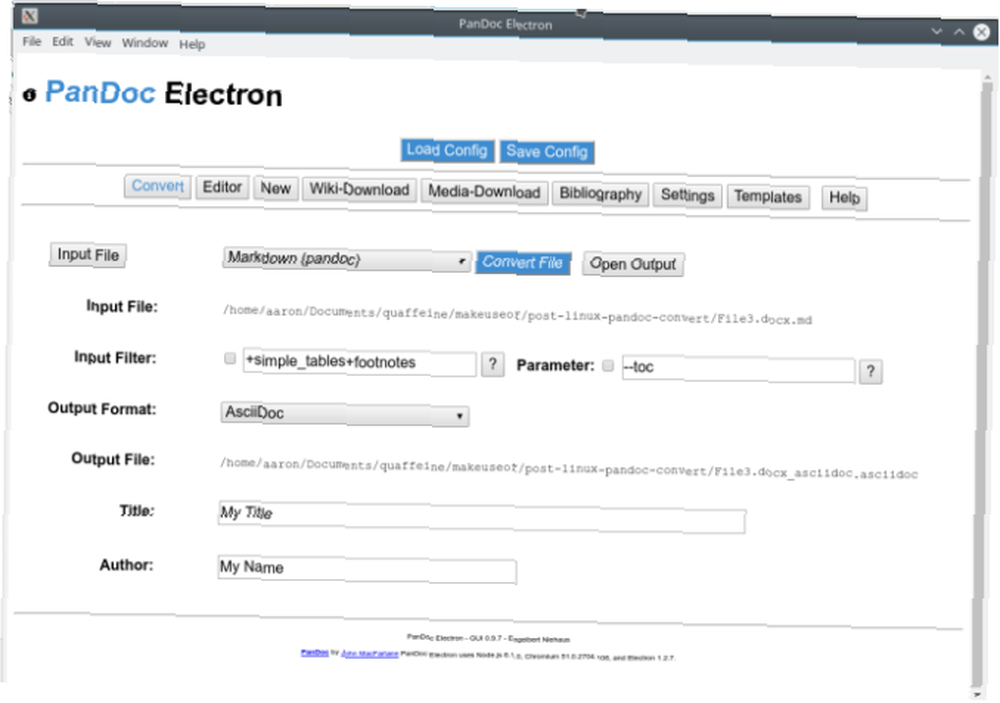Click the 'Output Format:' label
The height and width of the screenshot is (703, 1000).
pyautogui.click(x=102, y=408)
